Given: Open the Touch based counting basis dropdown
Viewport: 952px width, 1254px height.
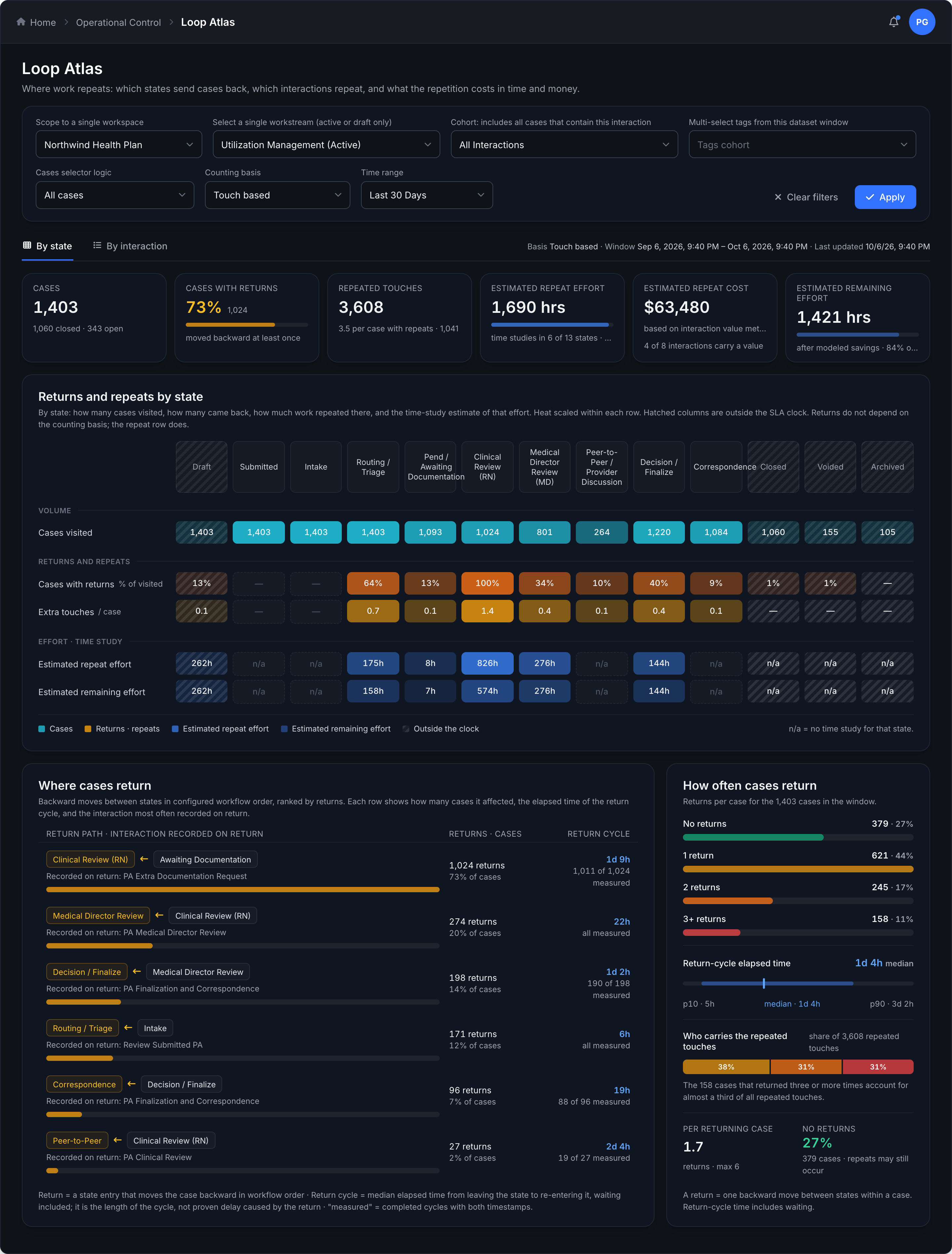Looking at the screenshot, I should coord(277,195).
